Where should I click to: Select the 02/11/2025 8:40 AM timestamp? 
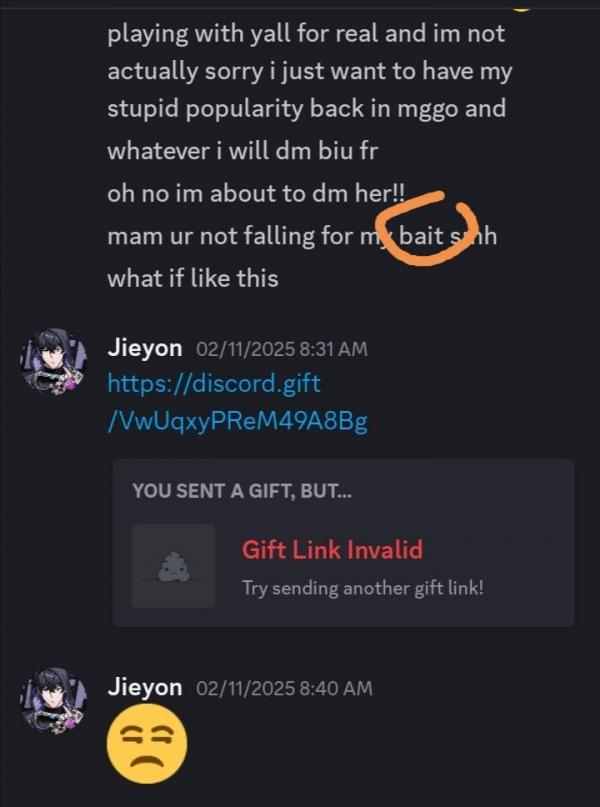pyautogui.click(x=284, y=688)
